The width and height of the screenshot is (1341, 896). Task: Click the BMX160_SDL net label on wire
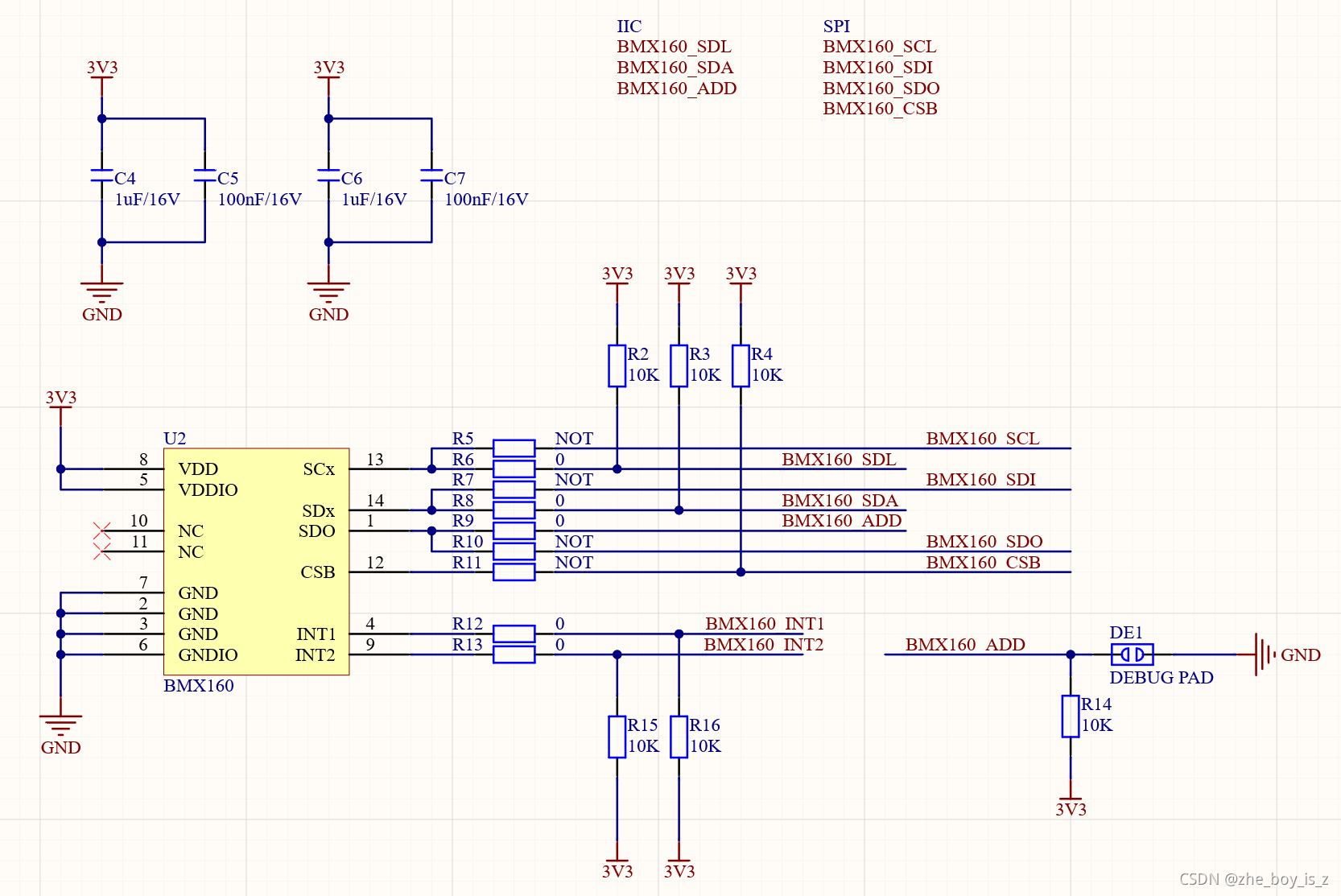[x=838, y=460]
